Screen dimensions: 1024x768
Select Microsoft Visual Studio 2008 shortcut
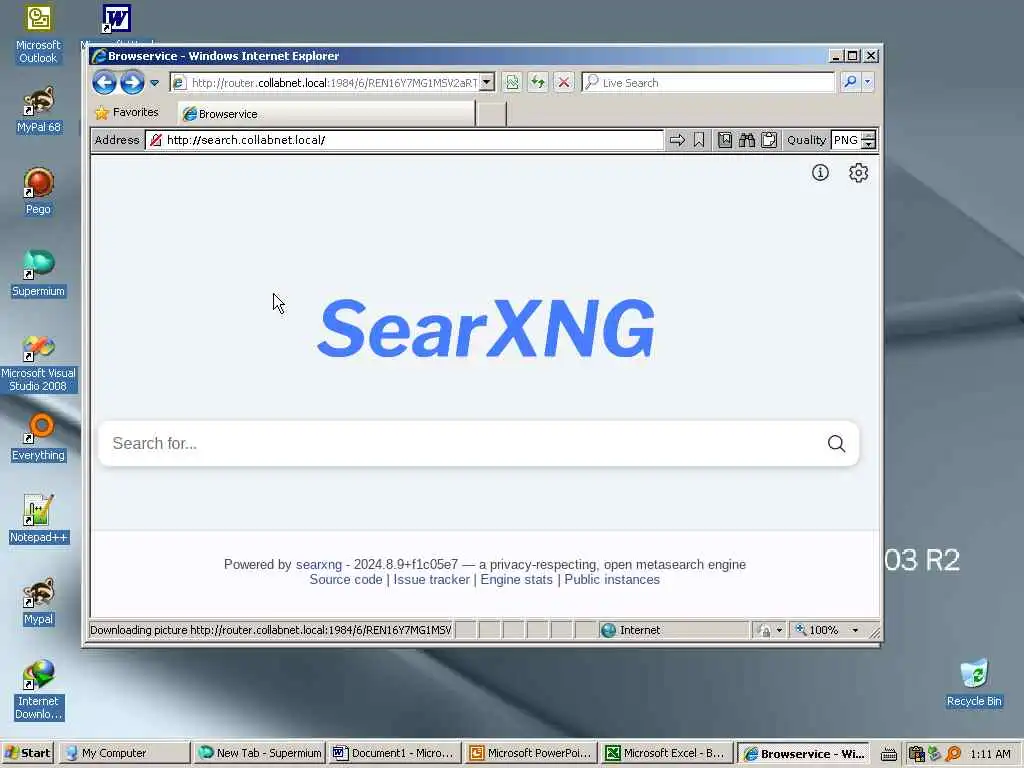pos(39,363)
